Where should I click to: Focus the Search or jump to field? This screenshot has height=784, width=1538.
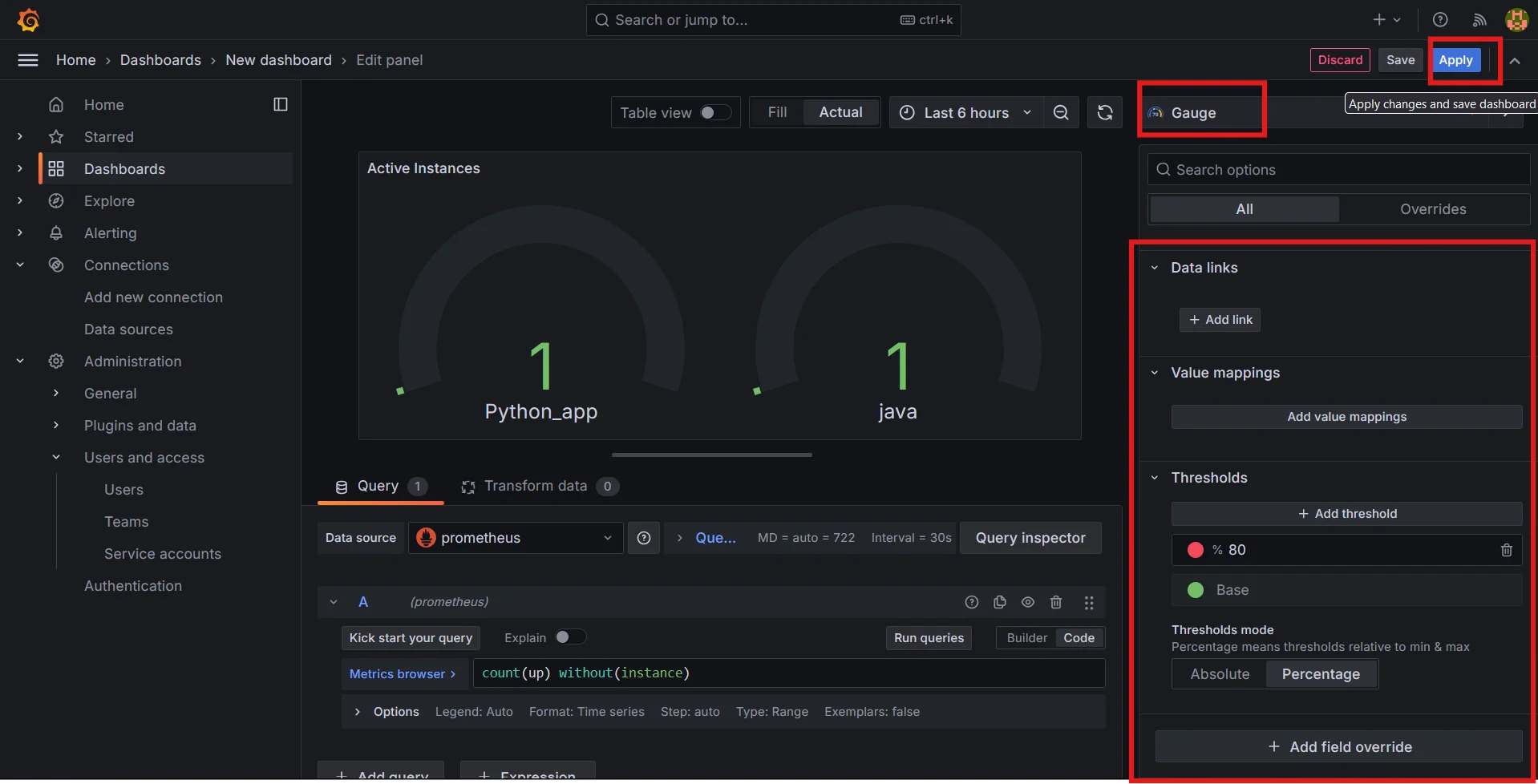(773, 20)
